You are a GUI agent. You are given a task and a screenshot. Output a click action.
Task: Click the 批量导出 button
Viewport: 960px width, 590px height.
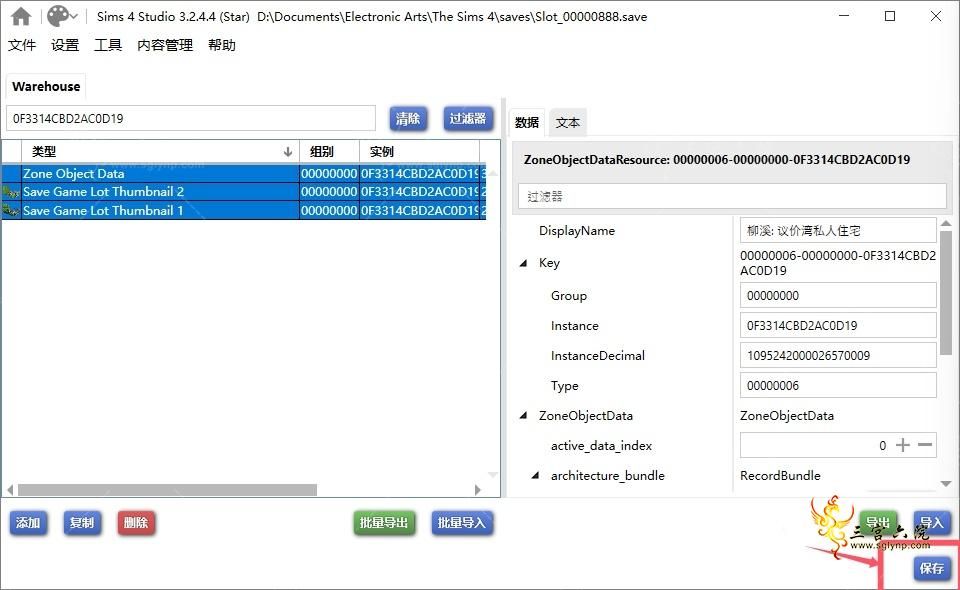pyautogui.click(x=384, y=523)
